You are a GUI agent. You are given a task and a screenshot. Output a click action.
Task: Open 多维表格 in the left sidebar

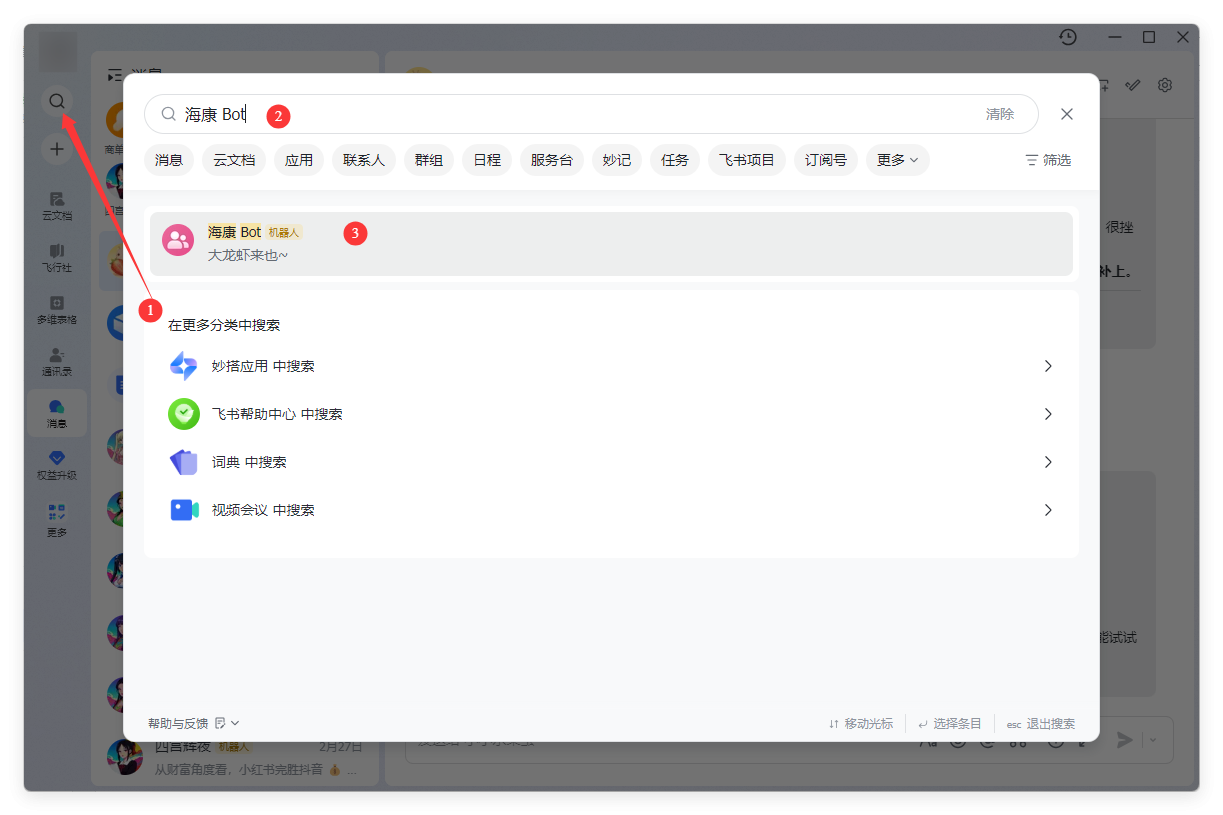click(57, 309)
